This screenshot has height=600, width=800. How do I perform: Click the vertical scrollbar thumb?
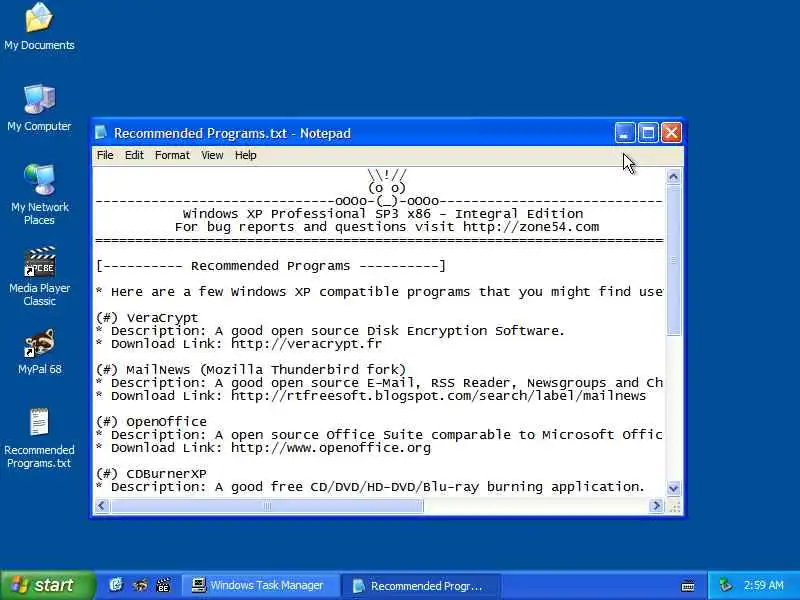(x=673, y=260)
